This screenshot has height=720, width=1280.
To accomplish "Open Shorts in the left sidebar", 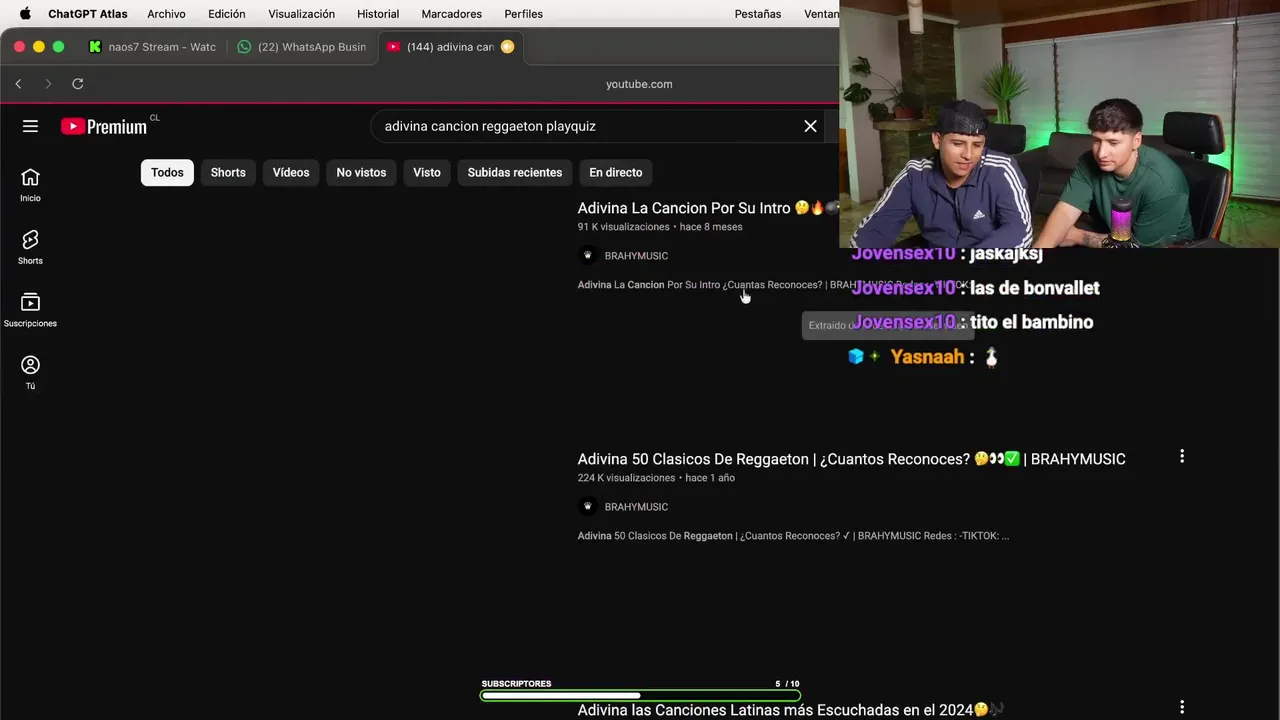I will [x=30, y=248].
